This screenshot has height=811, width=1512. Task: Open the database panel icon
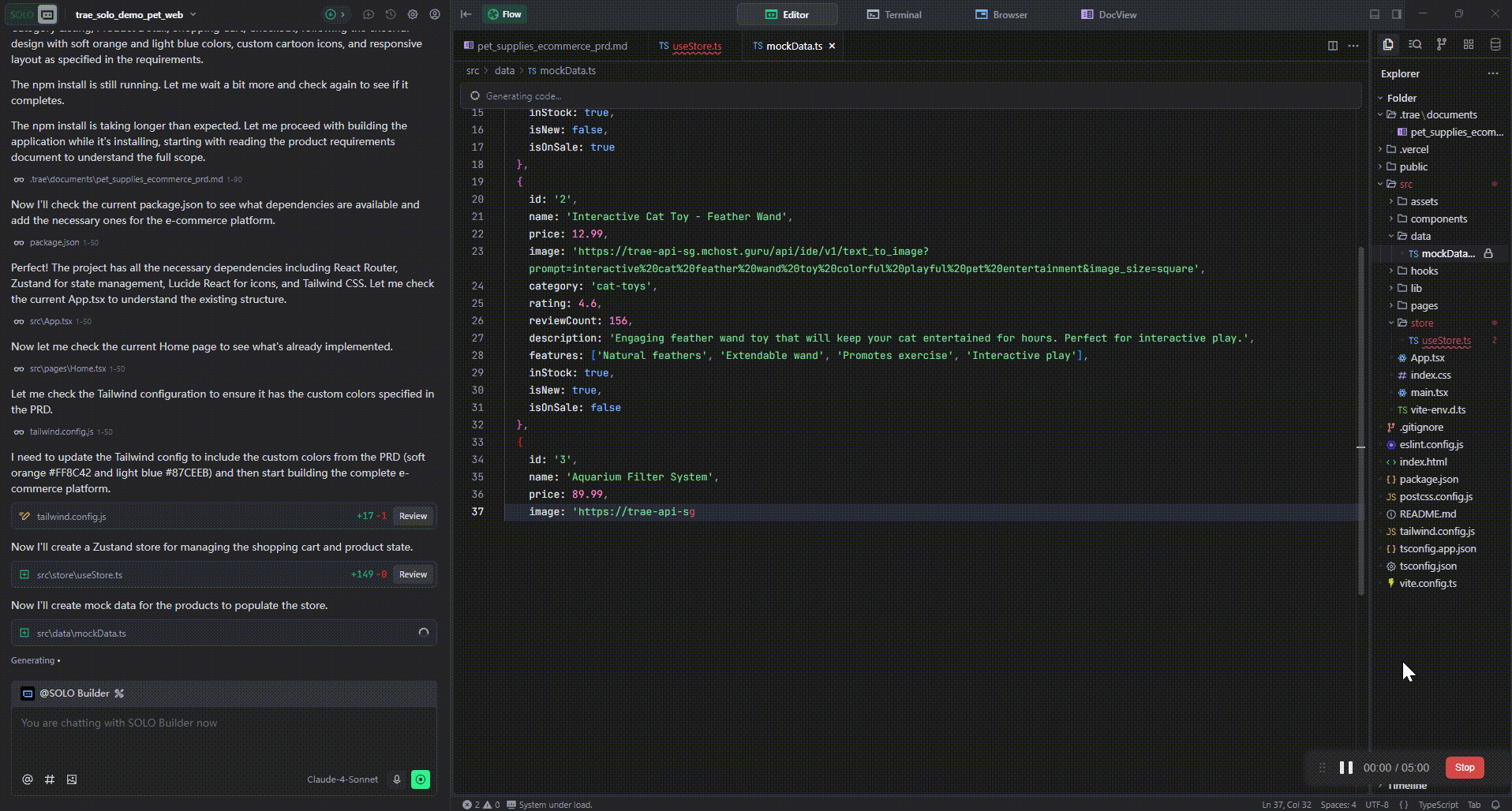click(1494, 45)
